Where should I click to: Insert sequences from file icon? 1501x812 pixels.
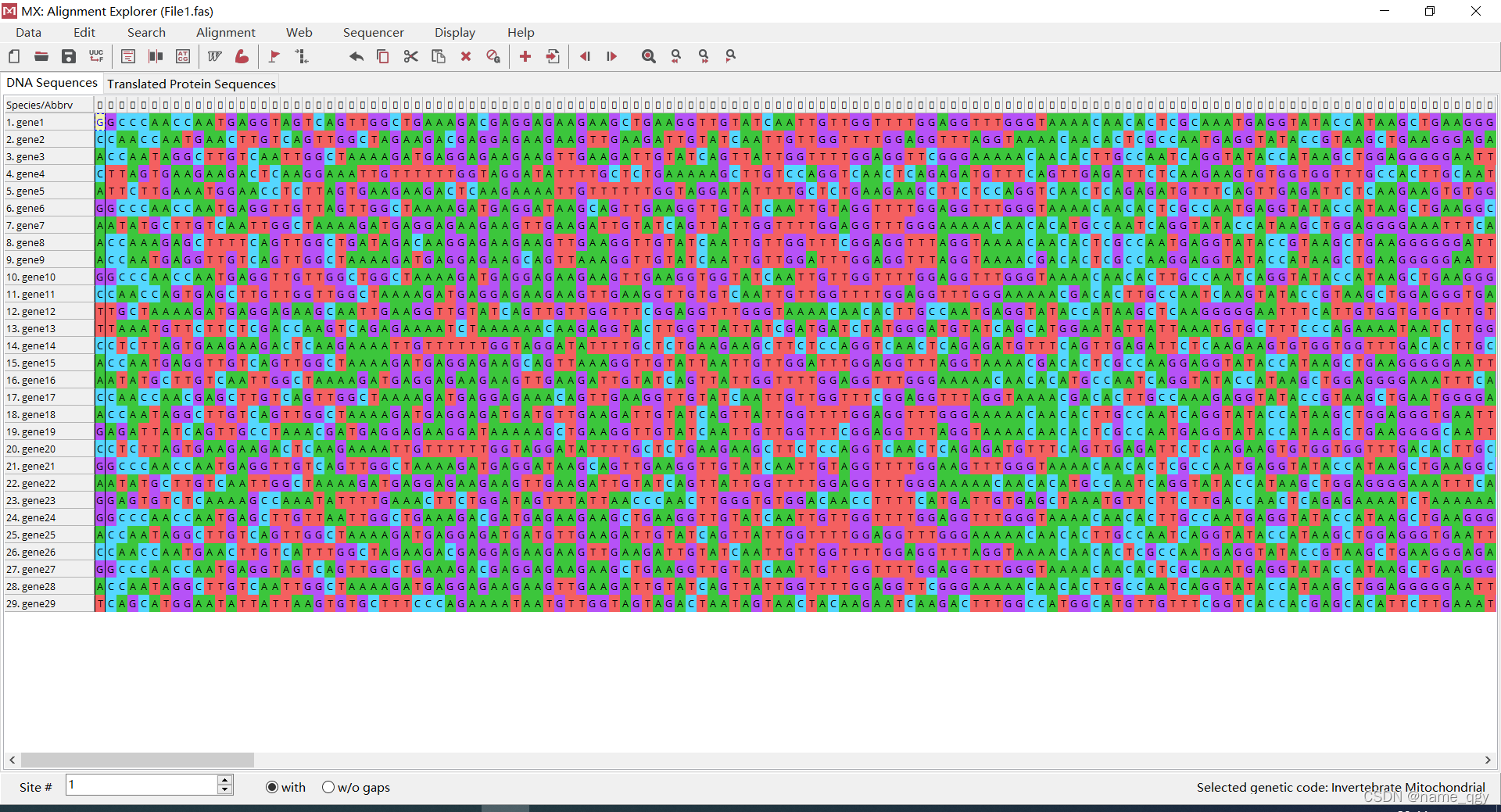(x=553, y=56)
